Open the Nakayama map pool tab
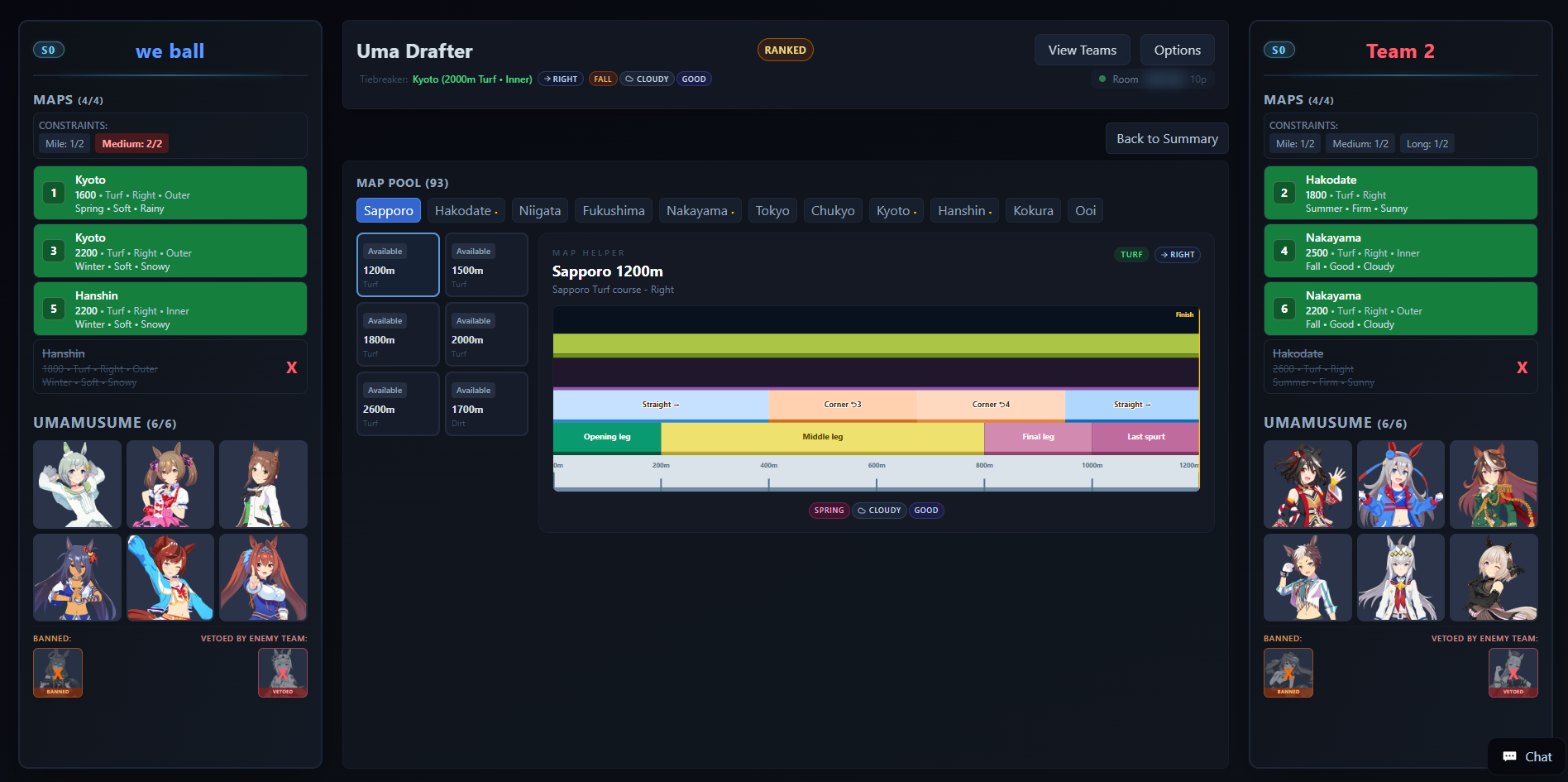Screen dimensions: 1568x782 pos(700,210)
